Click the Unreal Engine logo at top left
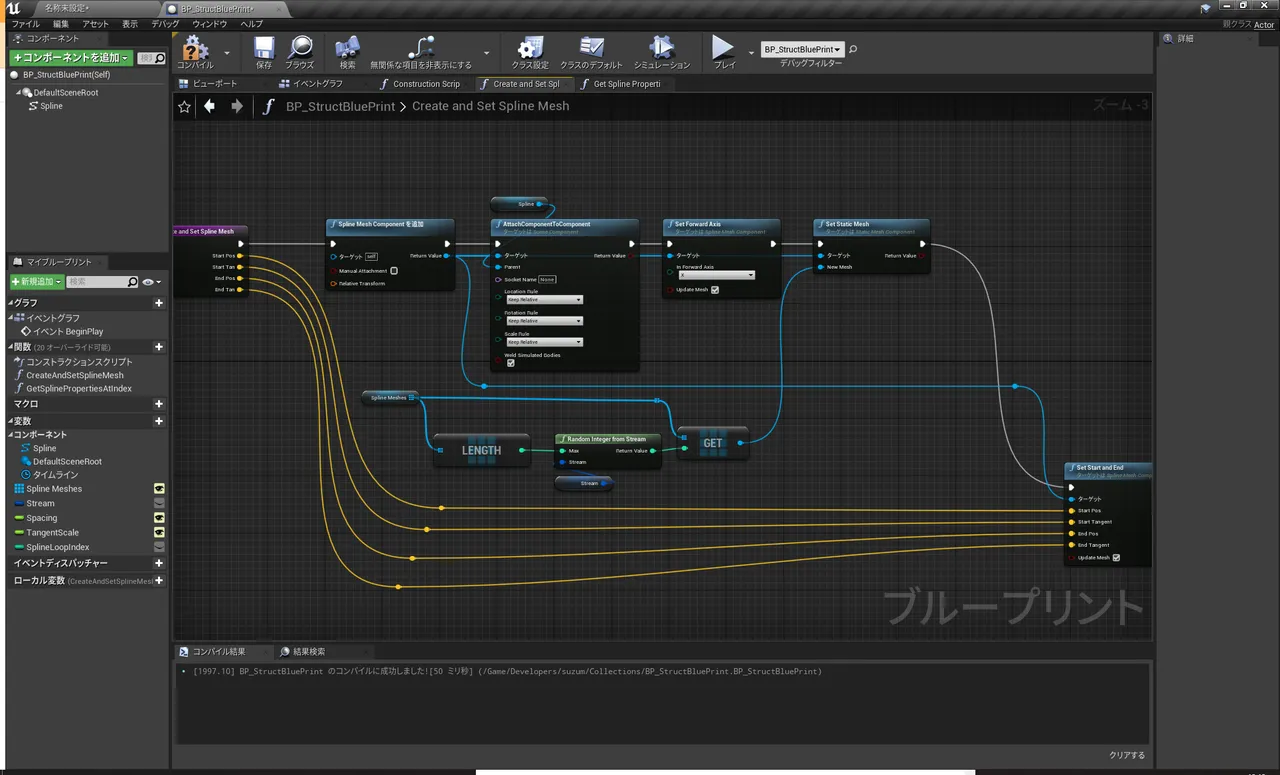Screen dimensions: 1280x775 point(13,8)
